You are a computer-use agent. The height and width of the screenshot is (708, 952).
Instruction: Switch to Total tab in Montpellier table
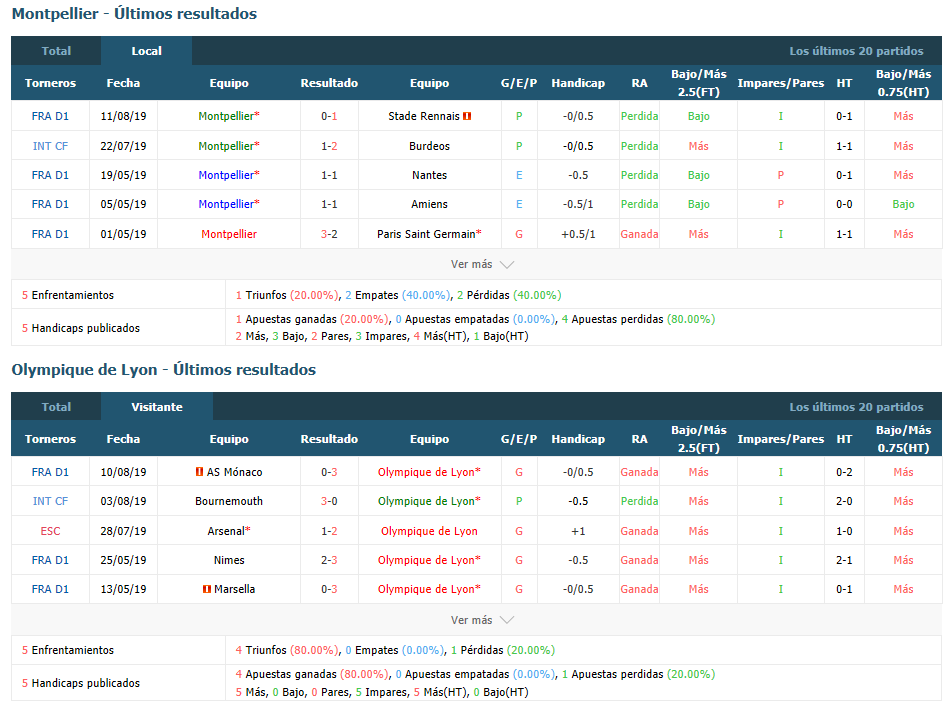(56, 51)
